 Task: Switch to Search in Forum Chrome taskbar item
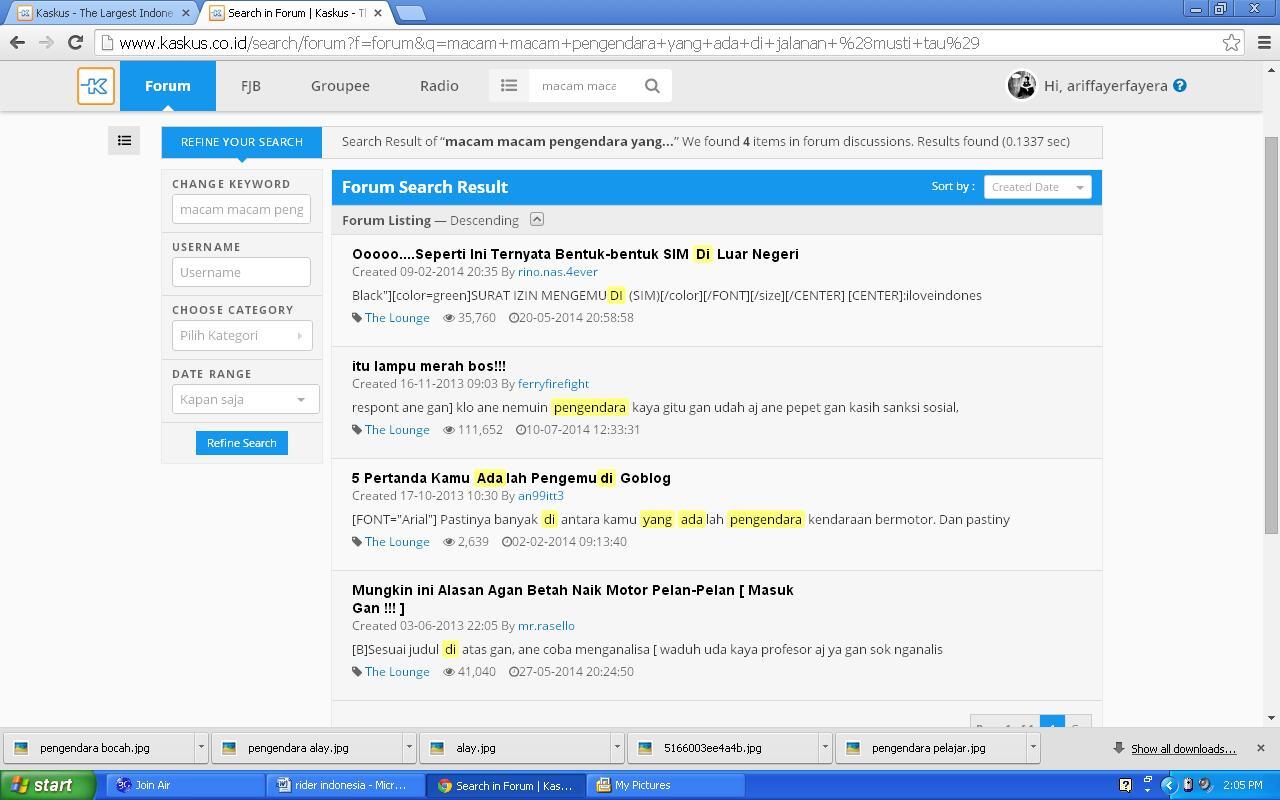504,785
